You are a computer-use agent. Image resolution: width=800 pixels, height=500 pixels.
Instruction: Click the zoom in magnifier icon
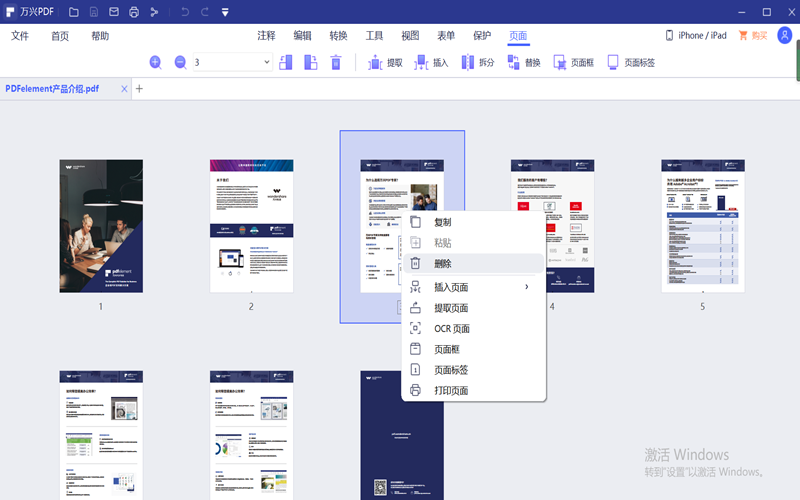pos(155,62)
